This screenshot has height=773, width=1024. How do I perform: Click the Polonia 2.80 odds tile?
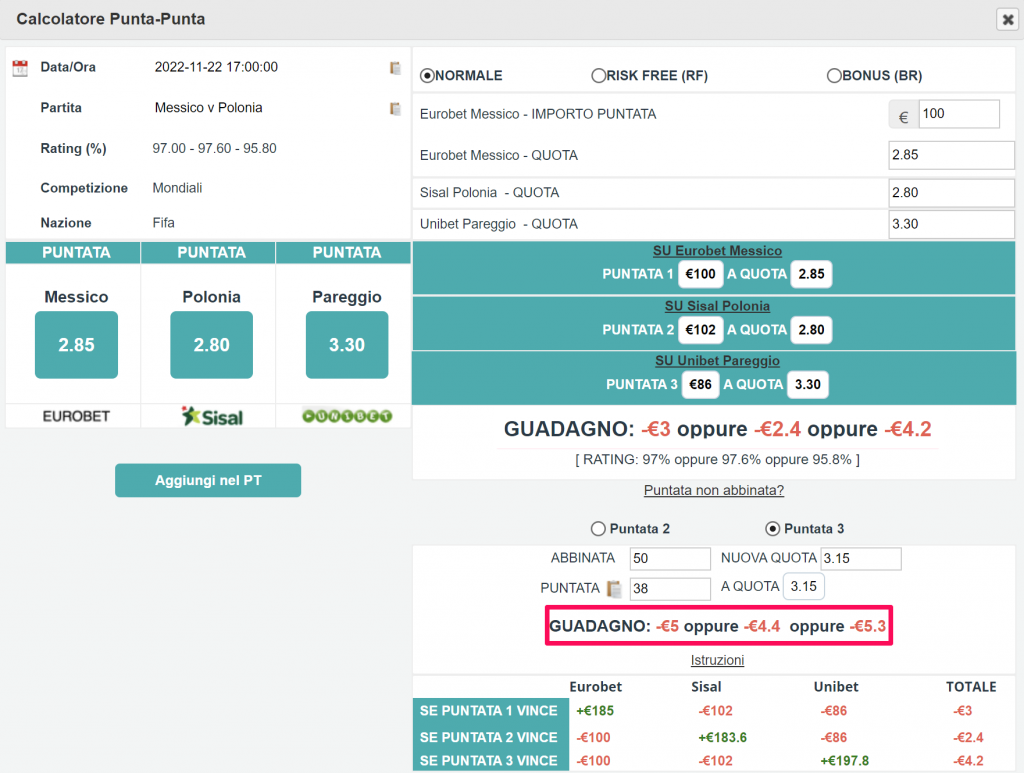pyautogui.click(x=212, y=345)
